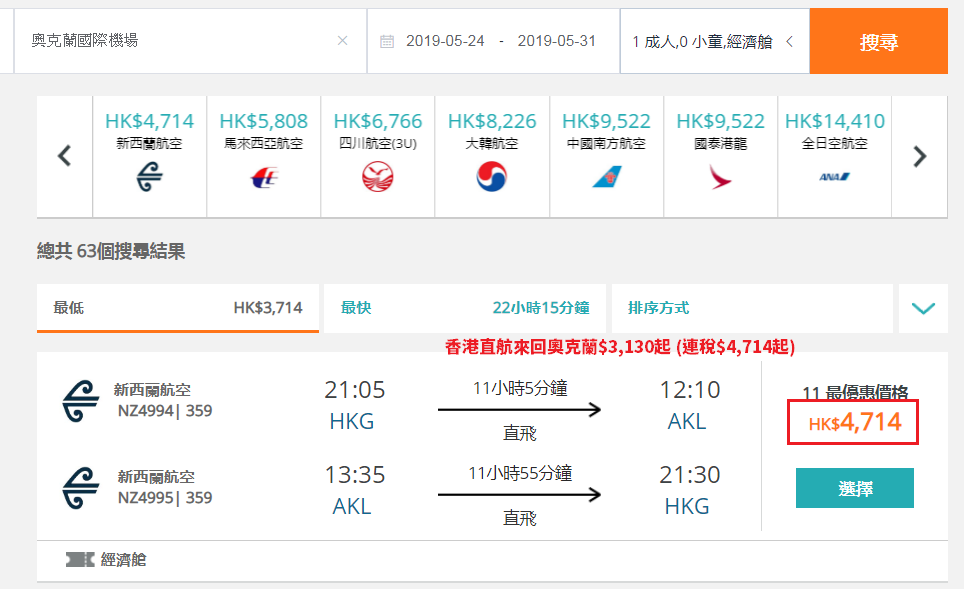Click the 選擇 button for NZ4994 flight
The width and height of the screenshot is (964, 589).
(855, 488)
